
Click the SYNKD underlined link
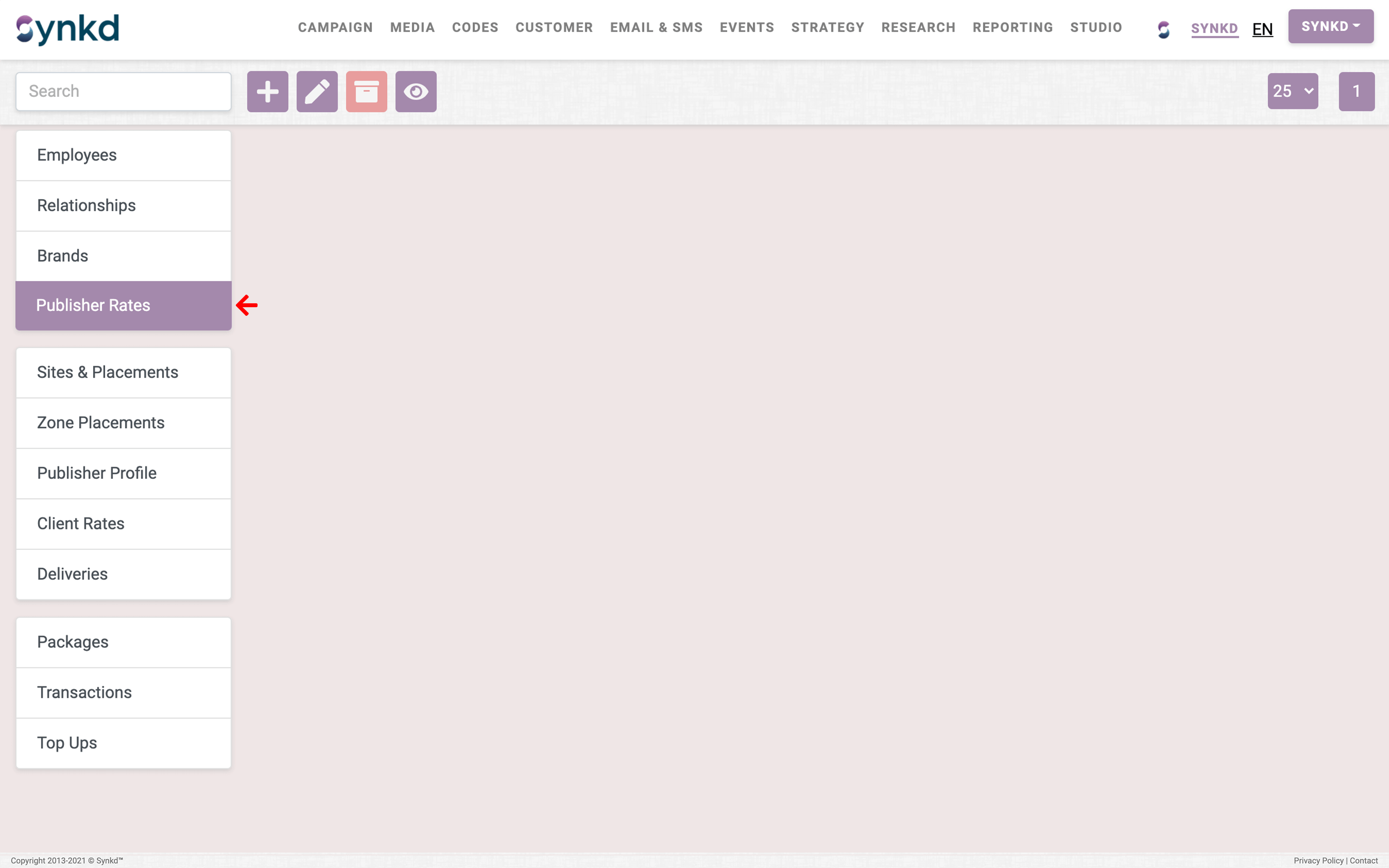coord(1214,29)
